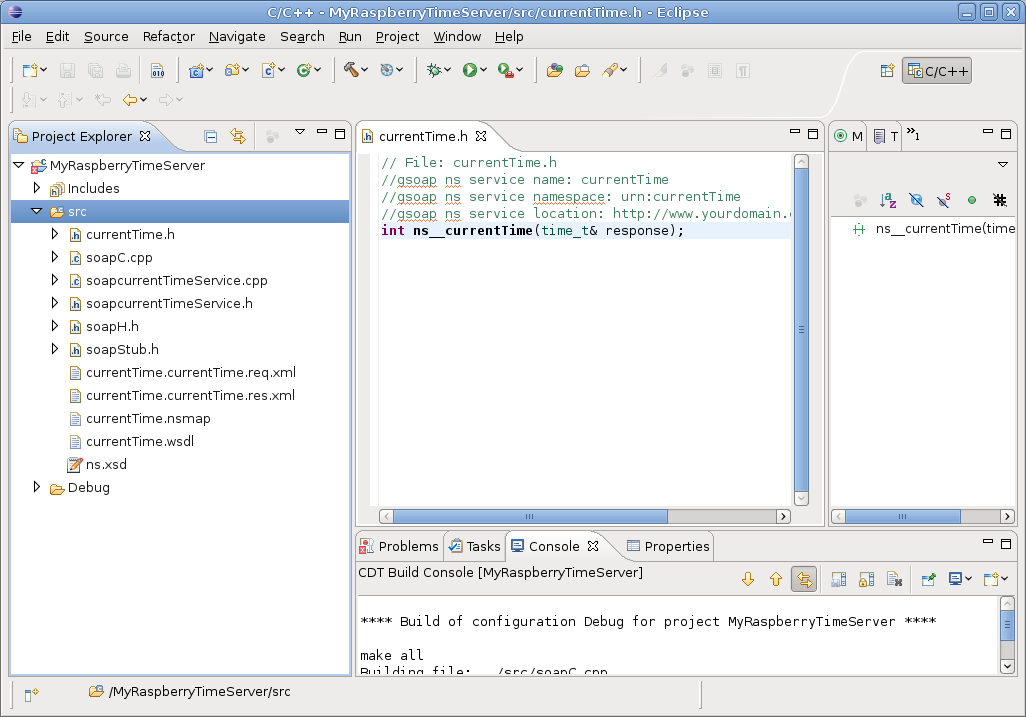Screen dimensions: 1026x717
Task: Toggle Hide Static Members in Outline
Action: (x=944, y=200)
